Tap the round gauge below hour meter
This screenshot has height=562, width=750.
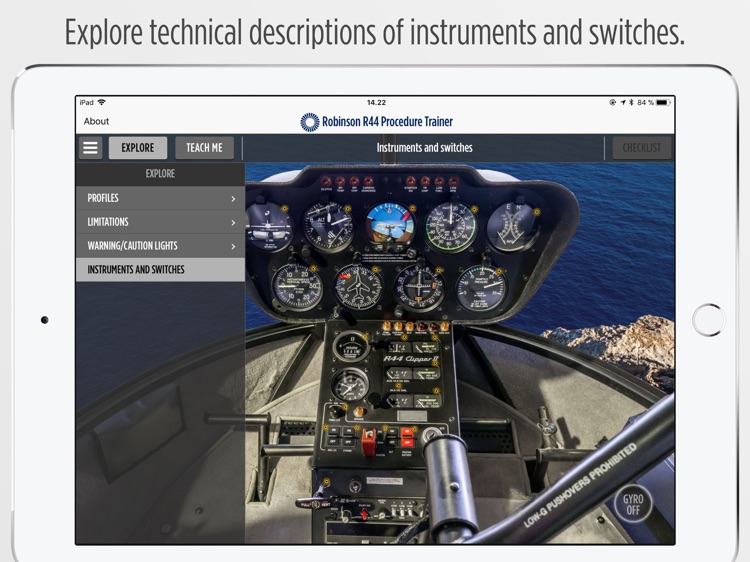pos(351,386)
